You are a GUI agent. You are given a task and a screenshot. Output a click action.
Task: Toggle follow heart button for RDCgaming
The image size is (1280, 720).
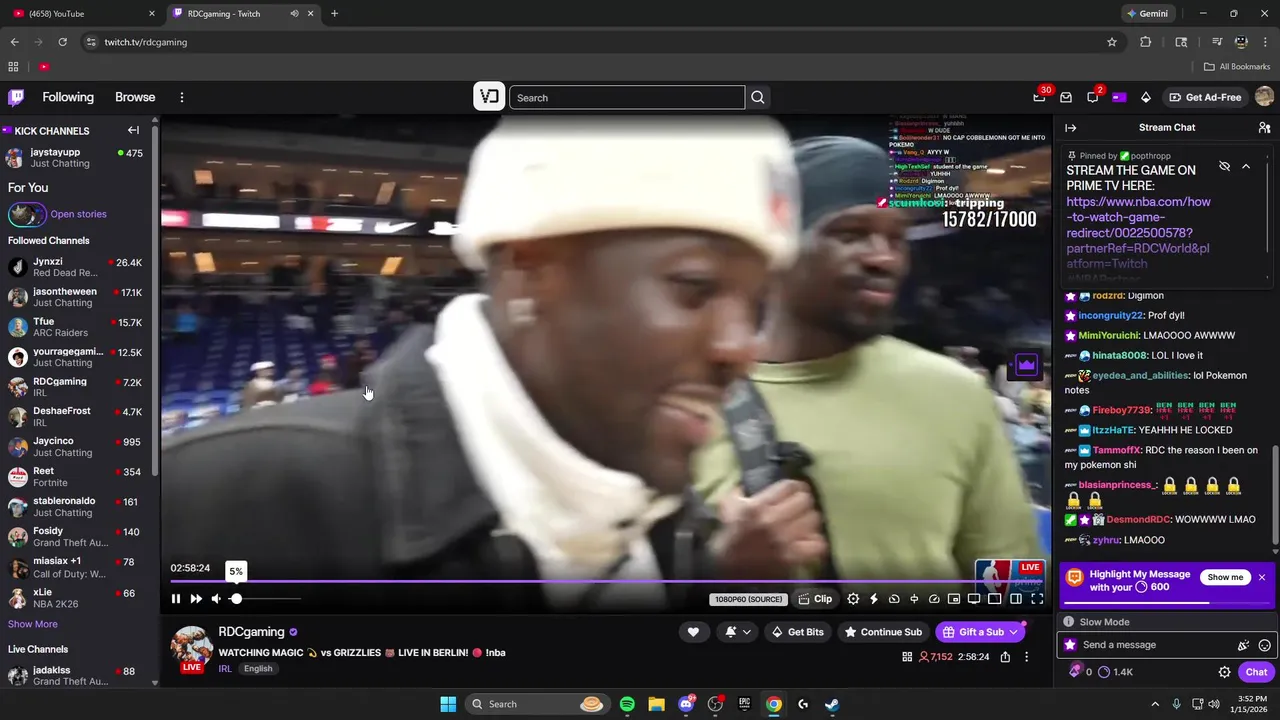(x=693, y=632)
